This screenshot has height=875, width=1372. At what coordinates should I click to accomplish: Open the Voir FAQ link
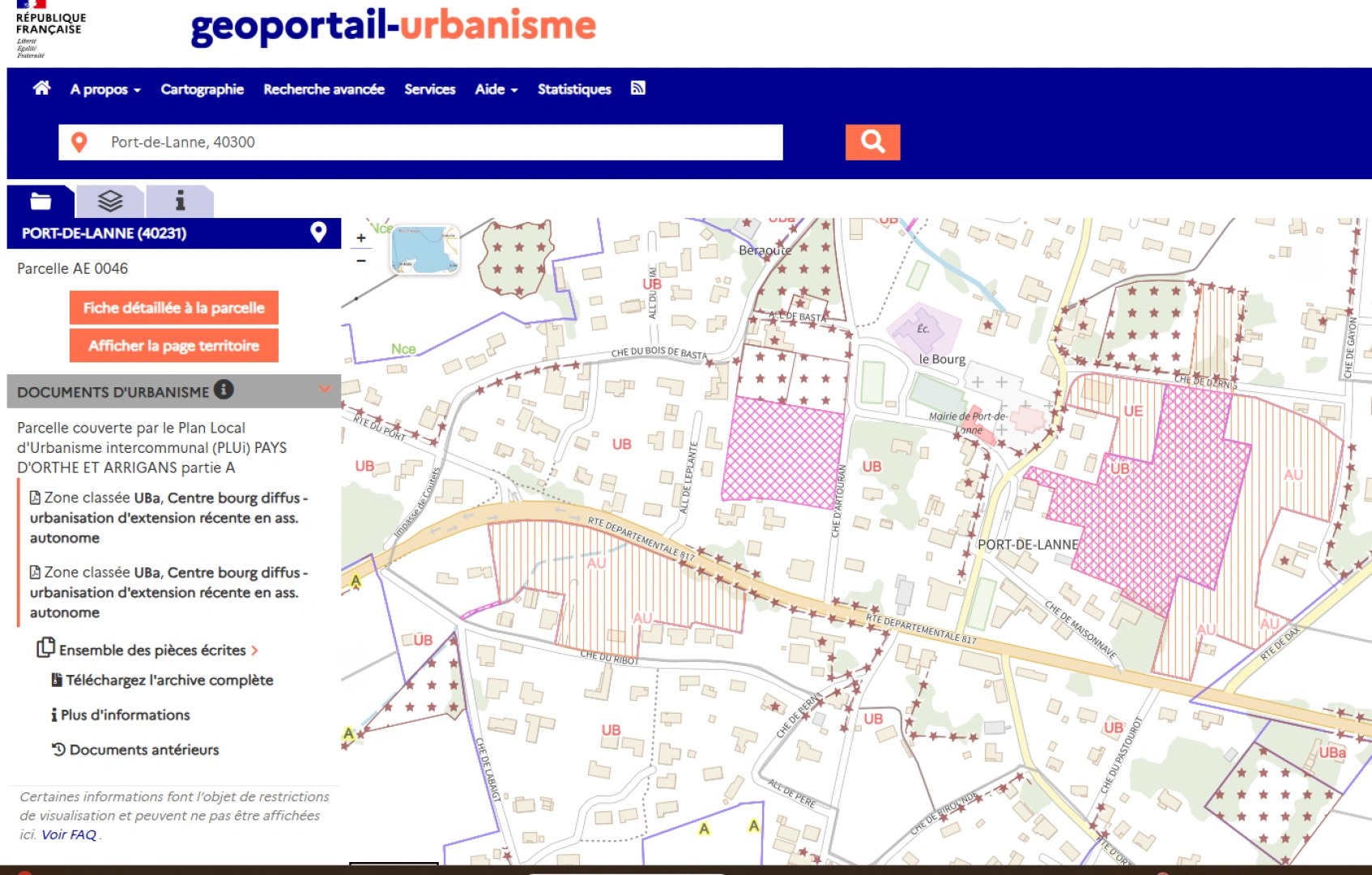[69, 834]
